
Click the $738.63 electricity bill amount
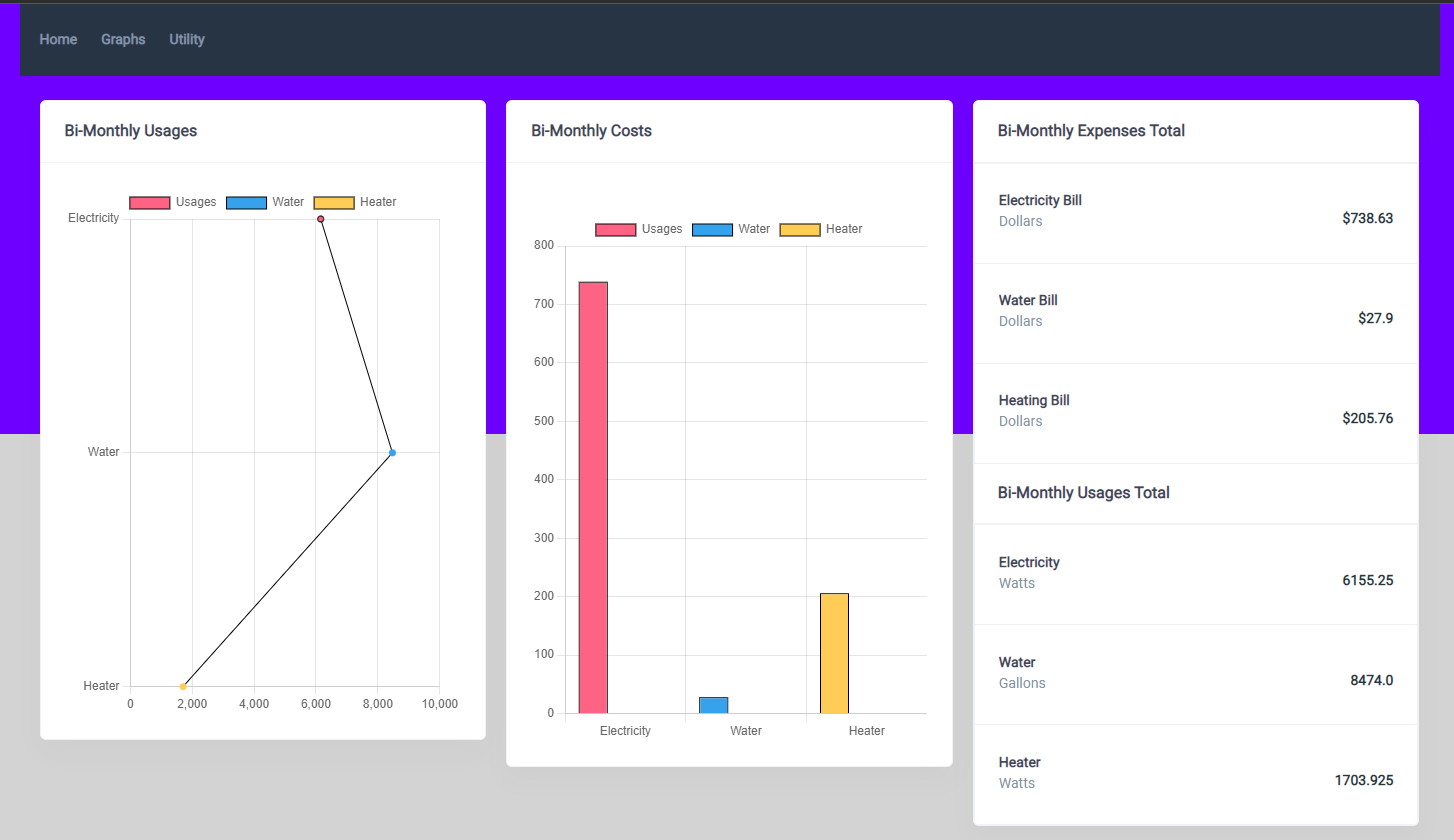click(1368, 218)
